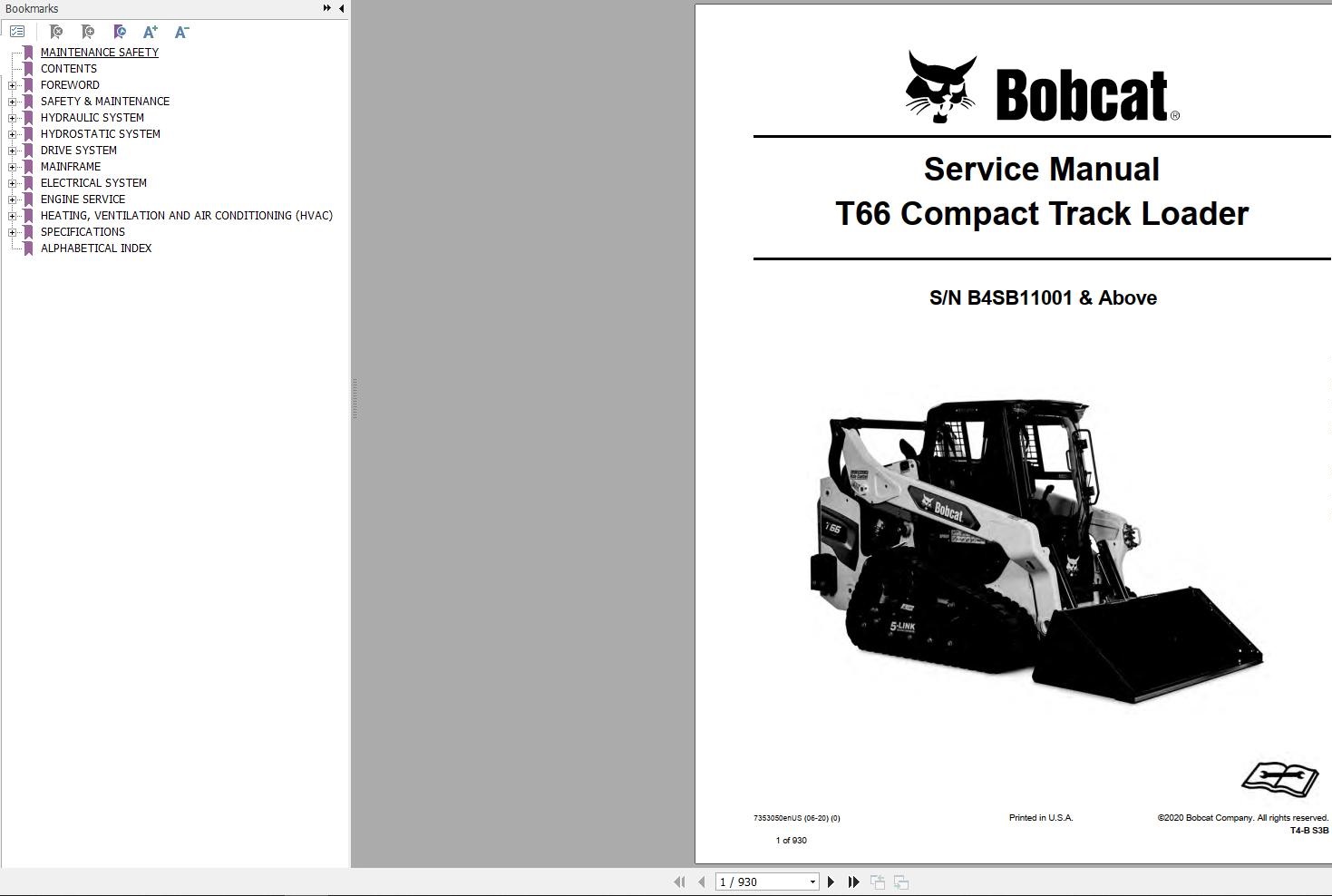1332x896 pixels.
Task: Expand the MAINFRAME bookmark
Action: (13, 167)
